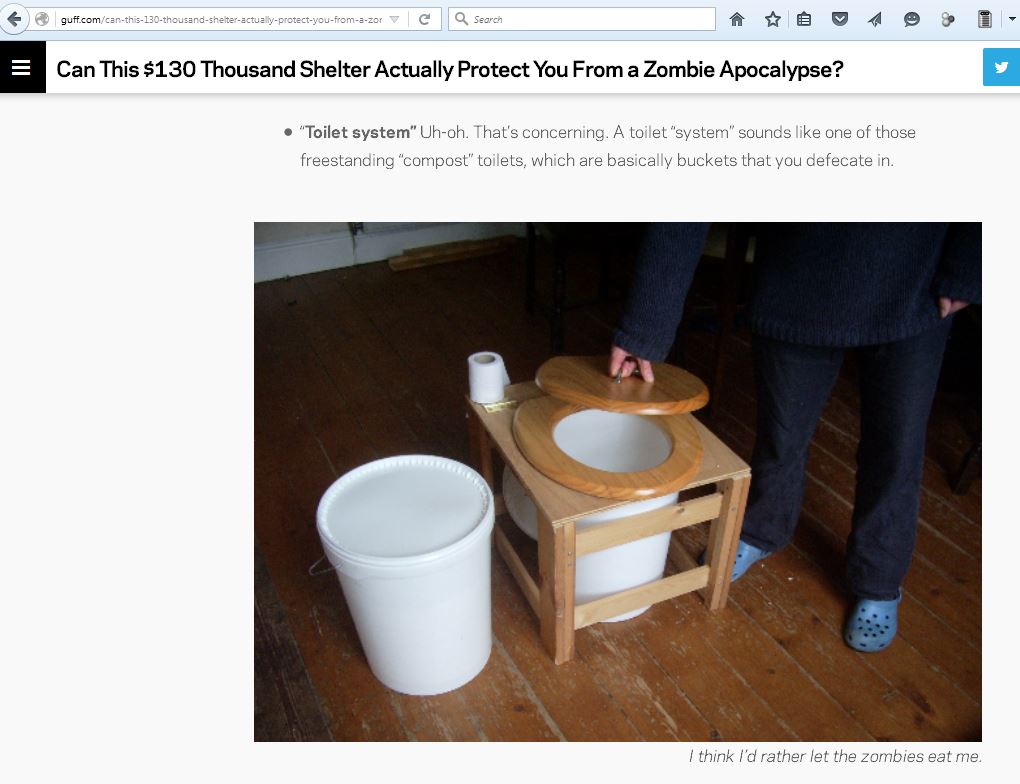
Task: Share article via Twitter button
Action: coord(1001,67)
